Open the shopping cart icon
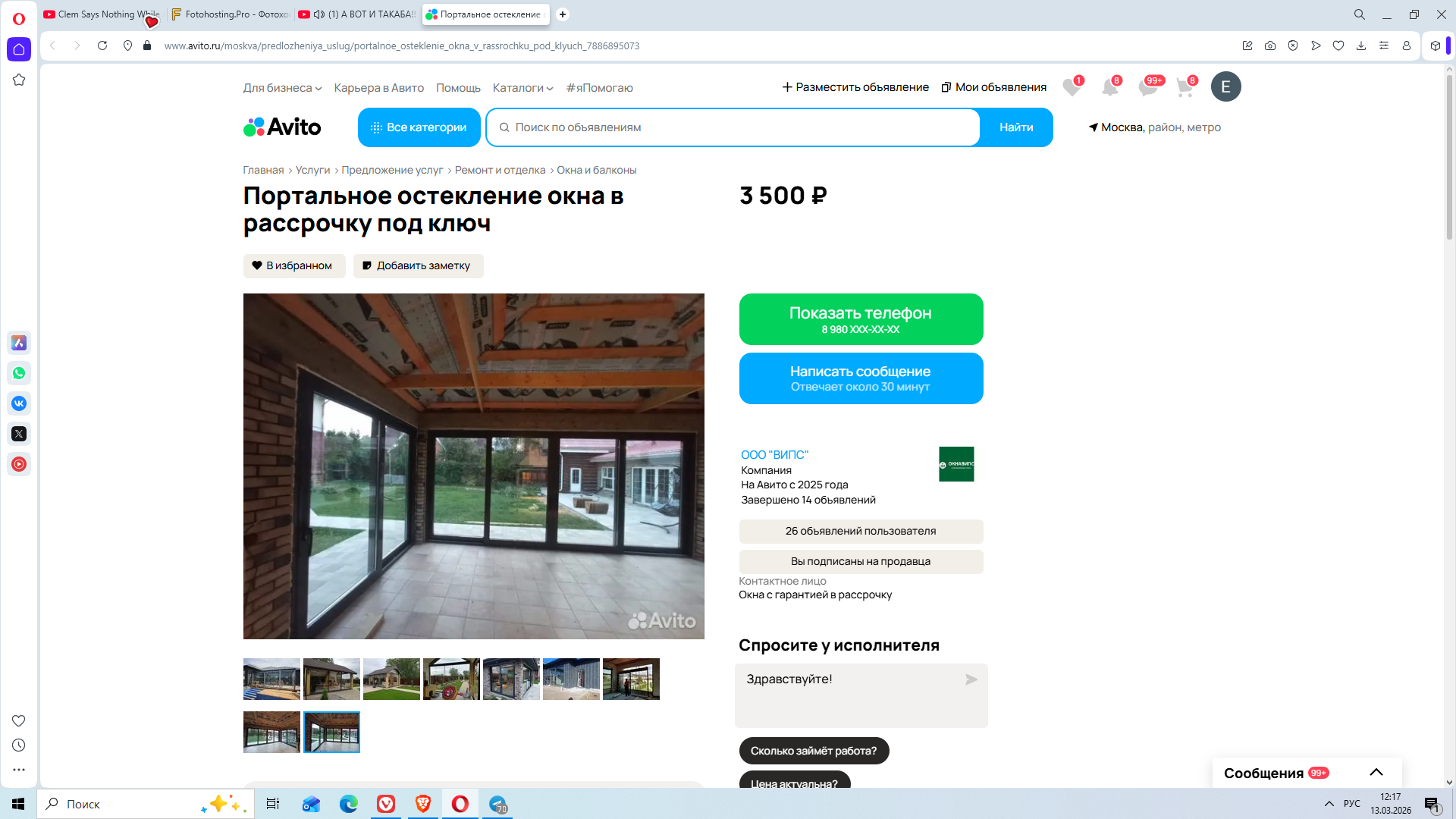Screen dimensions: 1456x819 pyautogui.click(x=1185, y=88)
